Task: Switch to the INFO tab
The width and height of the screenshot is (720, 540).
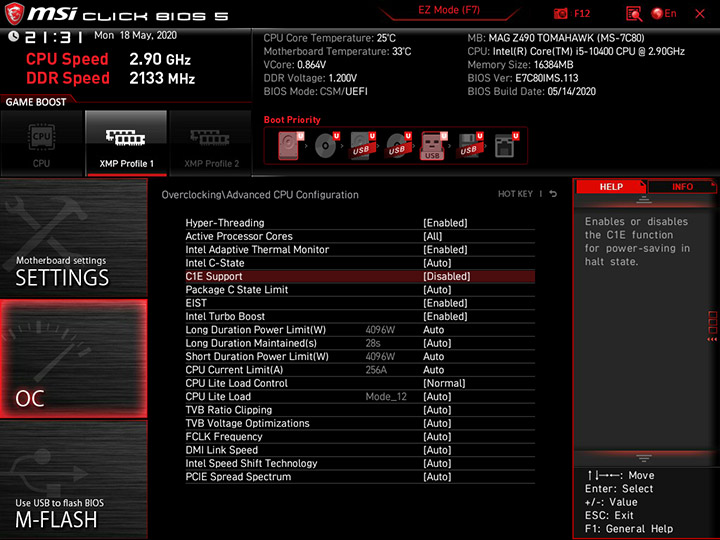Action: [x=682, y=186]
